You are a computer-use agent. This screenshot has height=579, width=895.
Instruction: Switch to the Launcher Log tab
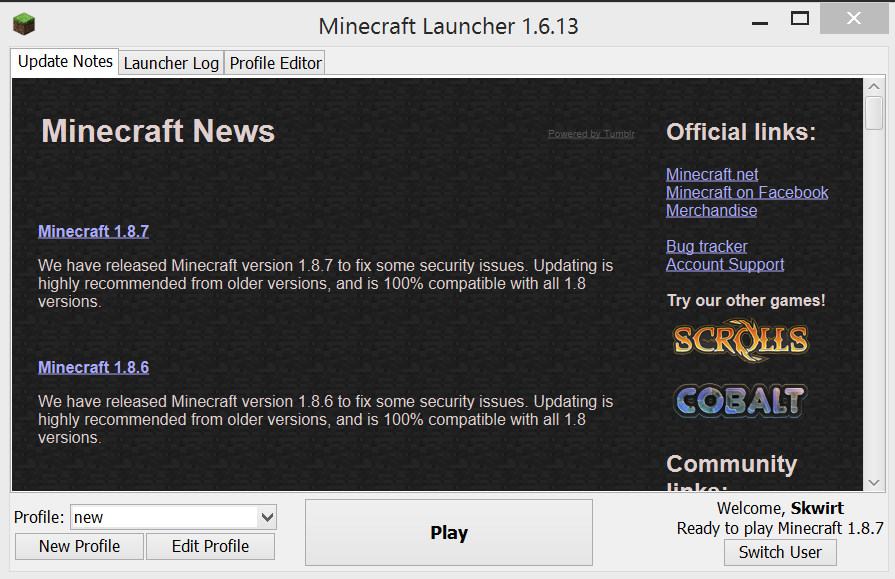[171, 63]
